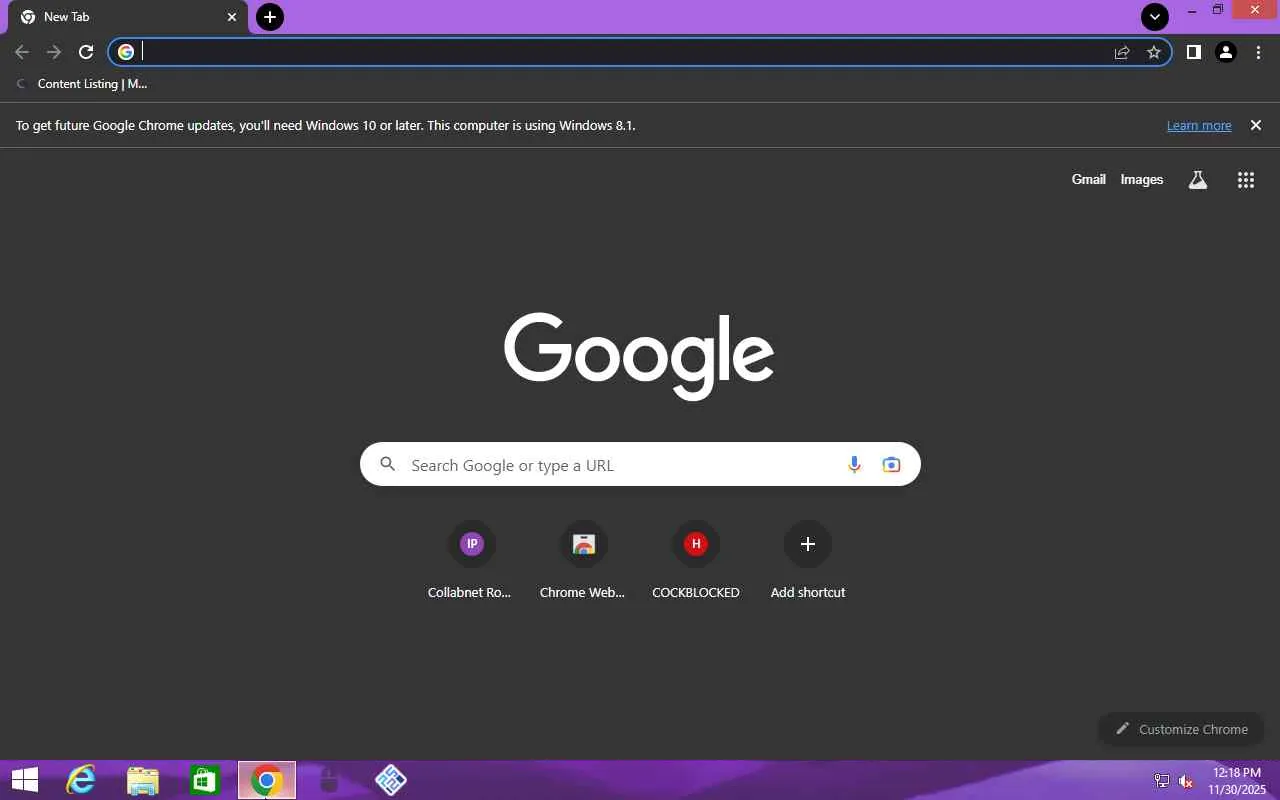Open the taskbar clock showing 12:18 PM
Image resolution: width=1280 pixels, height=800 pixels.
(1236, 781)
